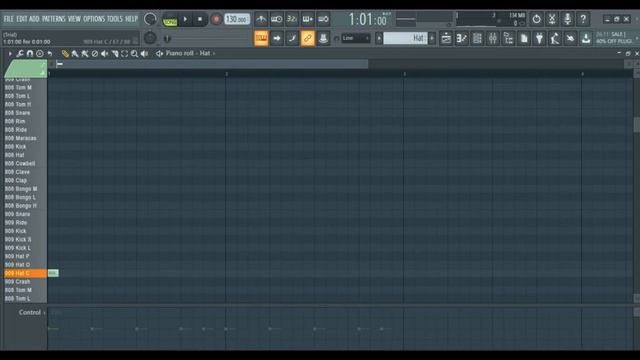
Task: Click the plus button beside Hat pattern
Action: (432, 38)
